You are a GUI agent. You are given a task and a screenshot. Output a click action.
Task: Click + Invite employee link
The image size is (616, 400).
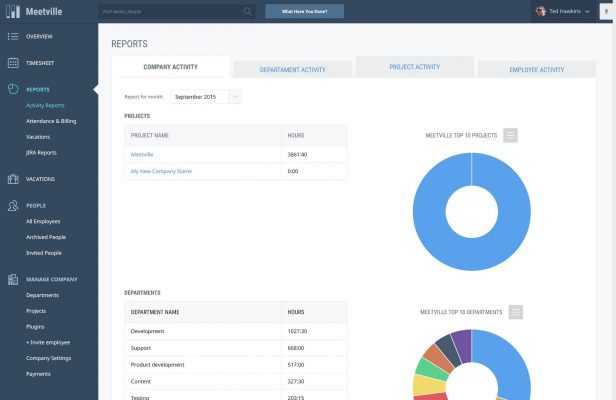tap(48, 342)
